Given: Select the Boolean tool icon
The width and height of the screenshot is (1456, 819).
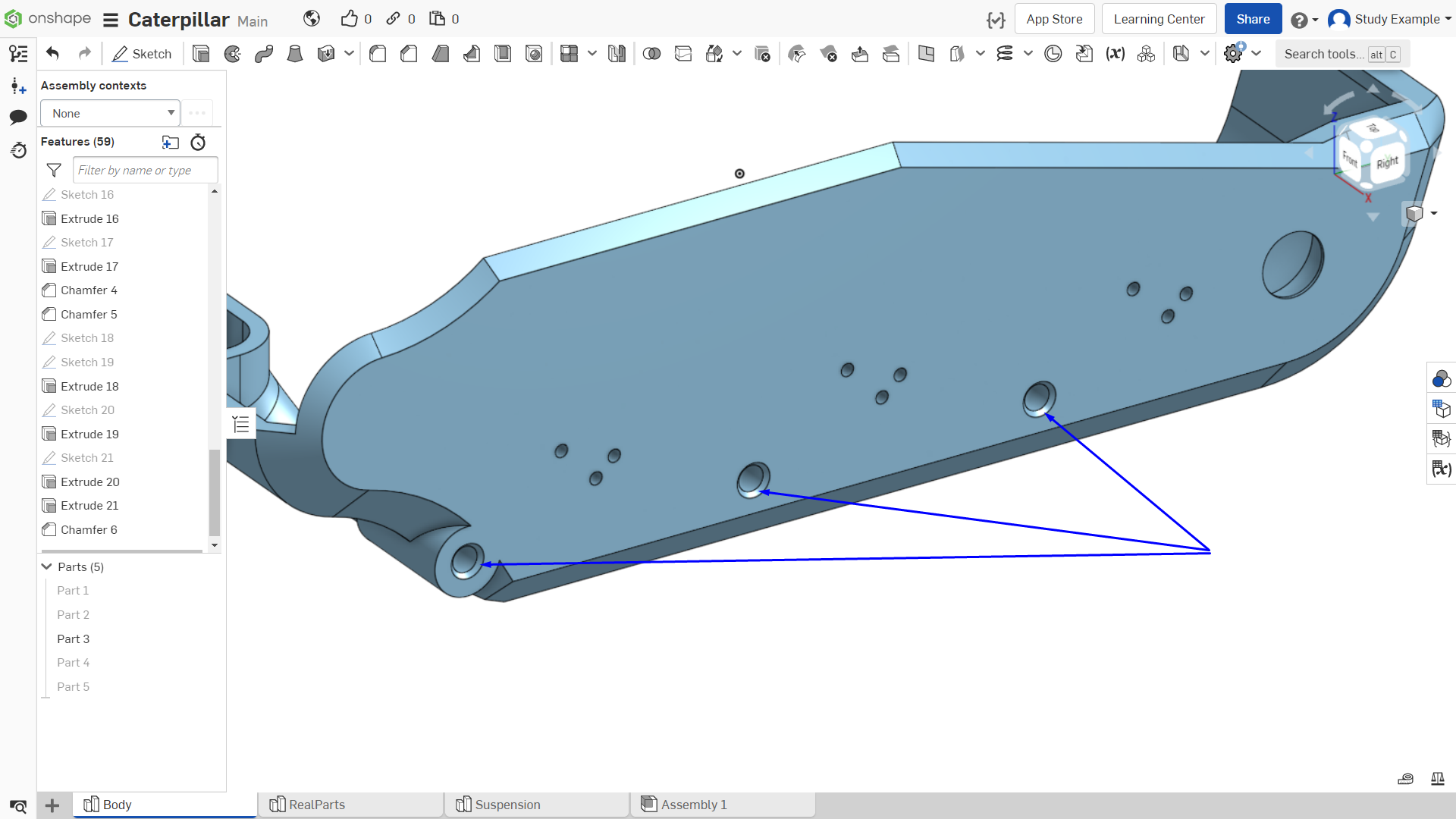Looking at the screenshot, I should coord(651,54).
